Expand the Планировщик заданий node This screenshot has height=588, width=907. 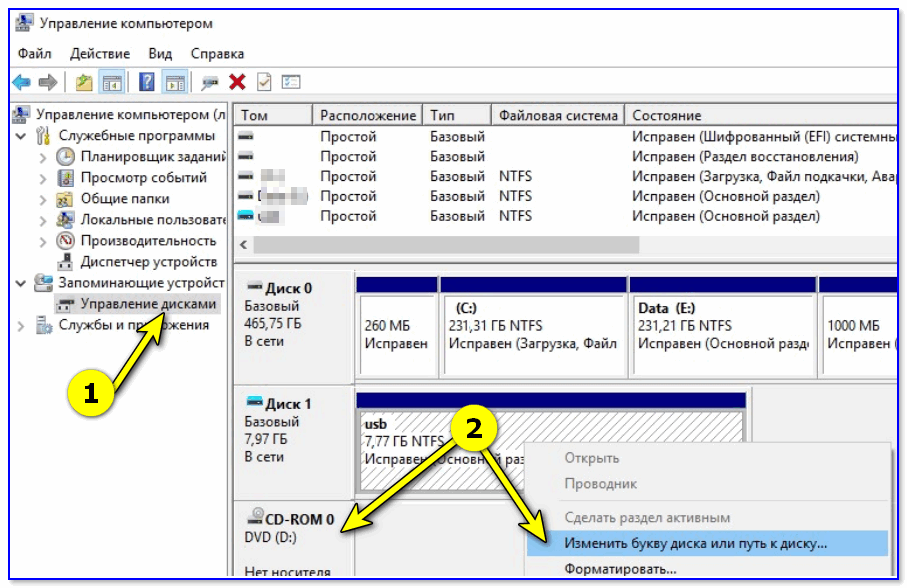click(x=43, y=157)
